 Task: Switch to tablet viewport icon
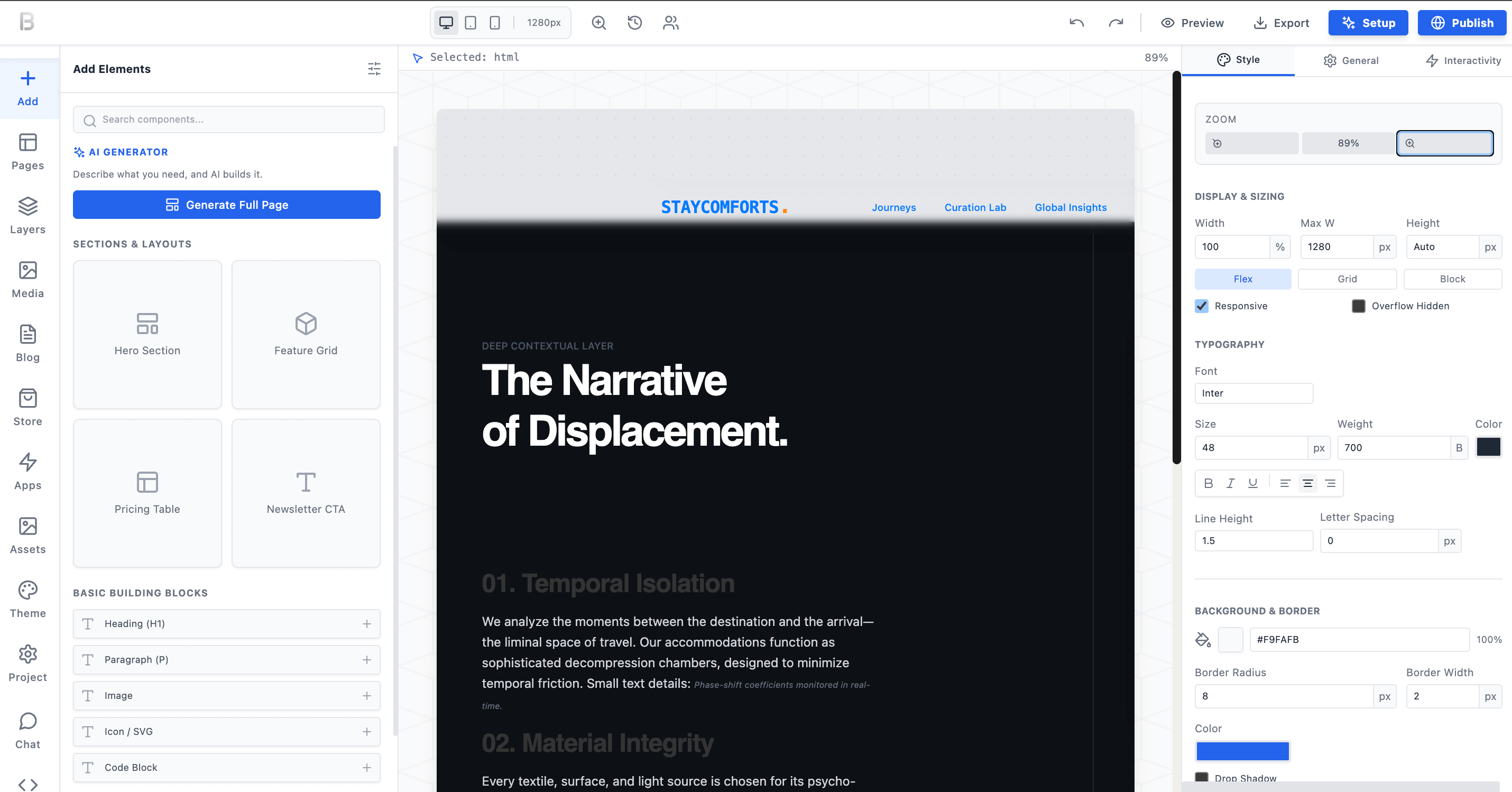tap(470, 23)
